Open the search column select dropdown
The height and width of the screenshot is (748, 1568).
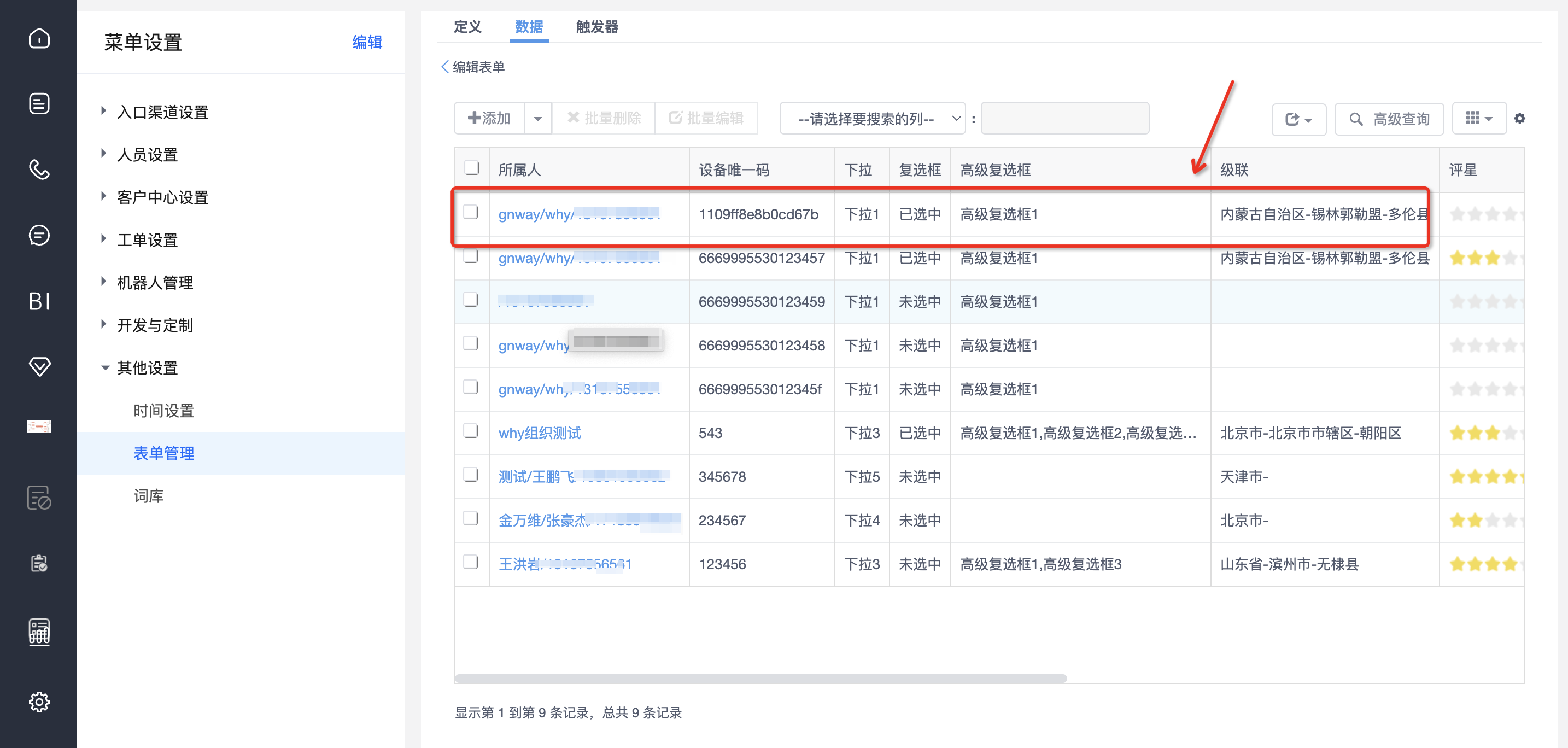click(872, 118)
